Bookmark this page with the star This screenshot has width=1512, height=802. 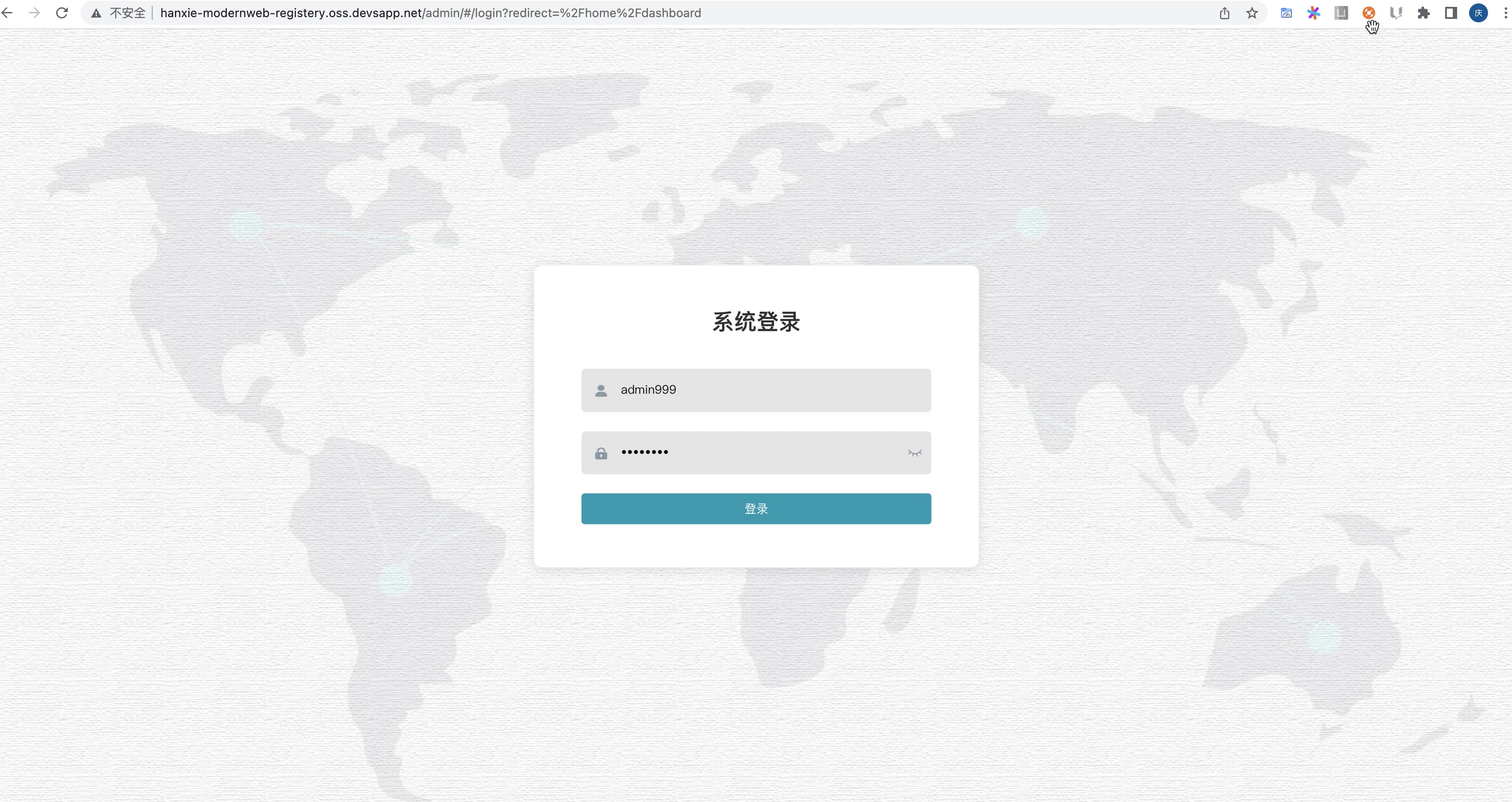coord(1252,13)
